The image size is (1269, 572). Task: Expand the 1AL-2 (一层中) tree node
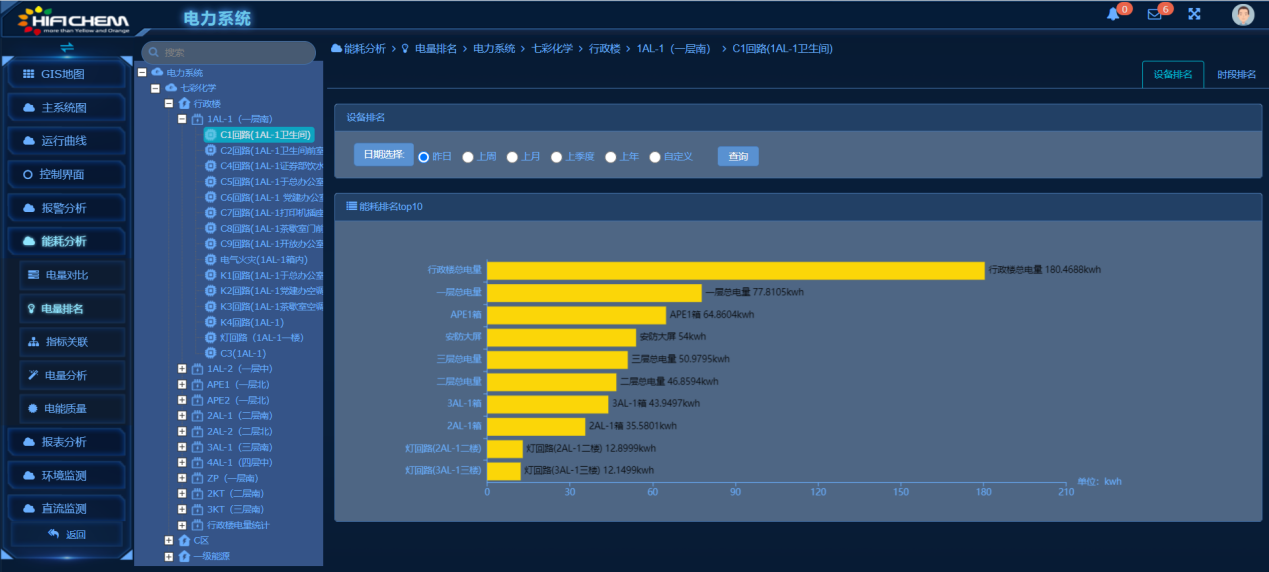pos(182,368)
